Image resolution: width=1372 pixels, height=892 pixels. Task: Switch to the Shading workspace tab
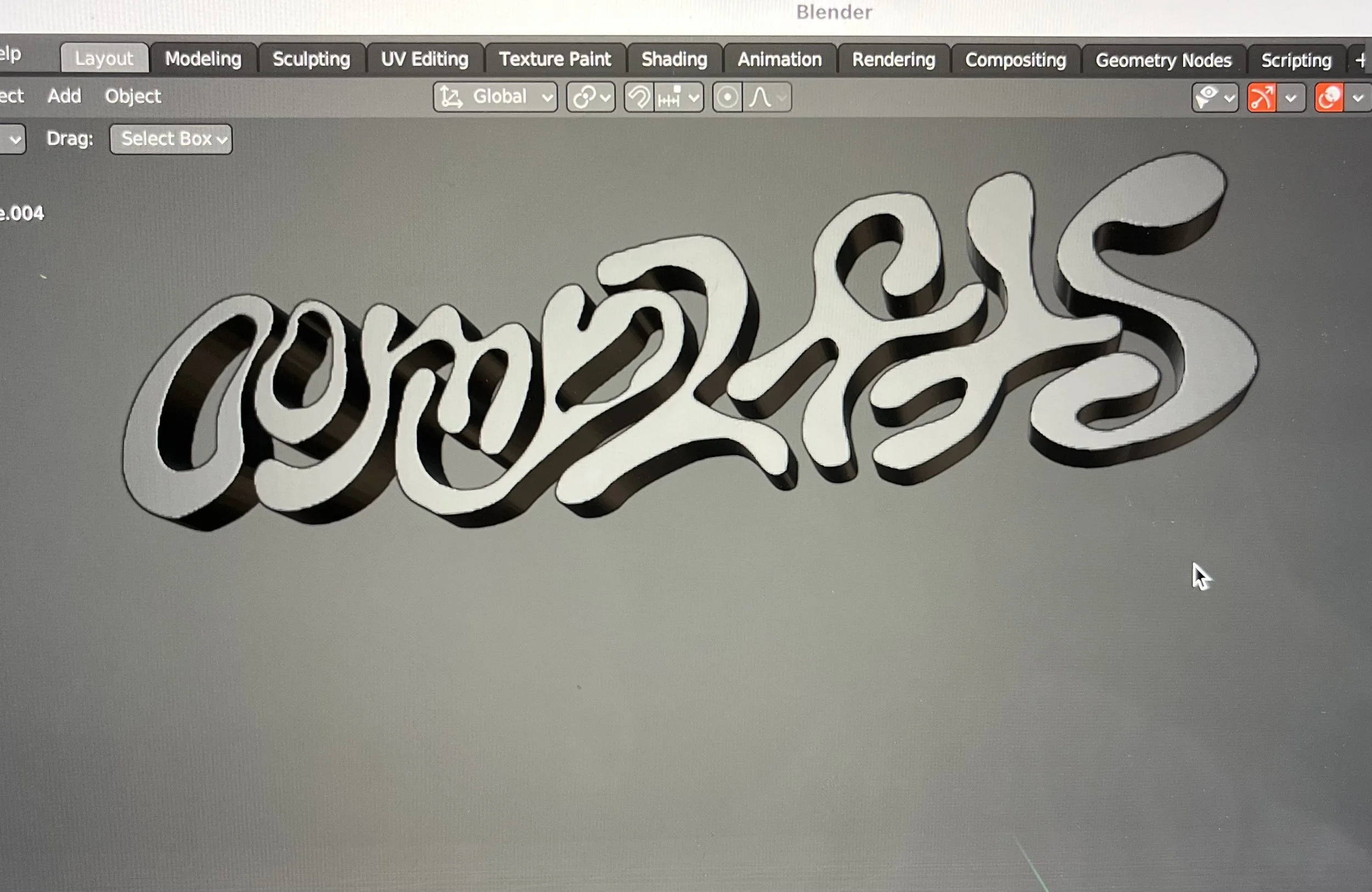674,59
